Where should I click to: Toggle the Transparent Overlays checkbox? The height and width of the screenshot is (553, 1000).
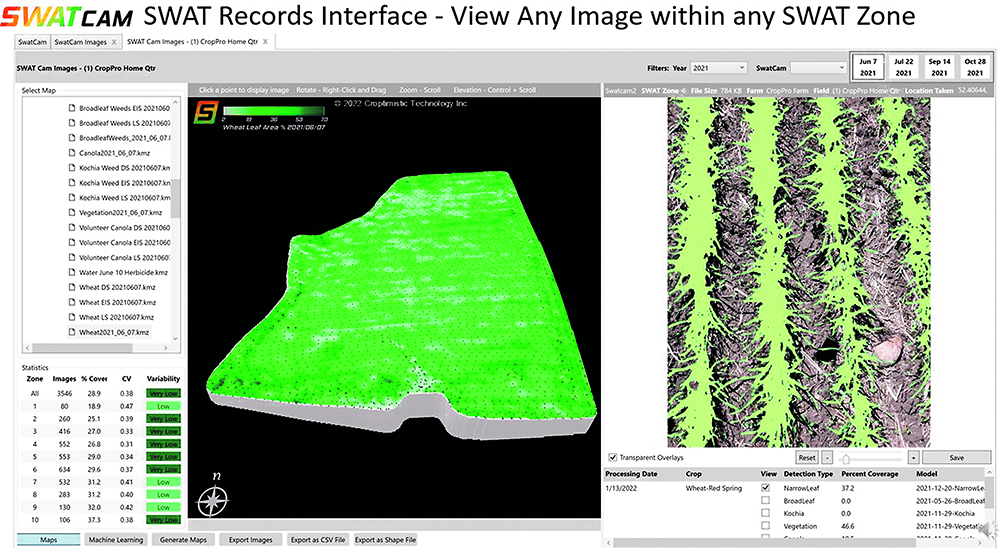tap(613, 457)
